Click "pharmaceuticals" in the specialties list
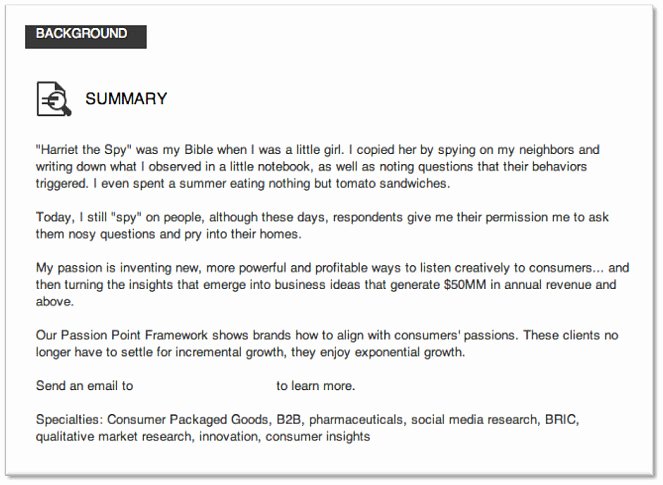 356,419
